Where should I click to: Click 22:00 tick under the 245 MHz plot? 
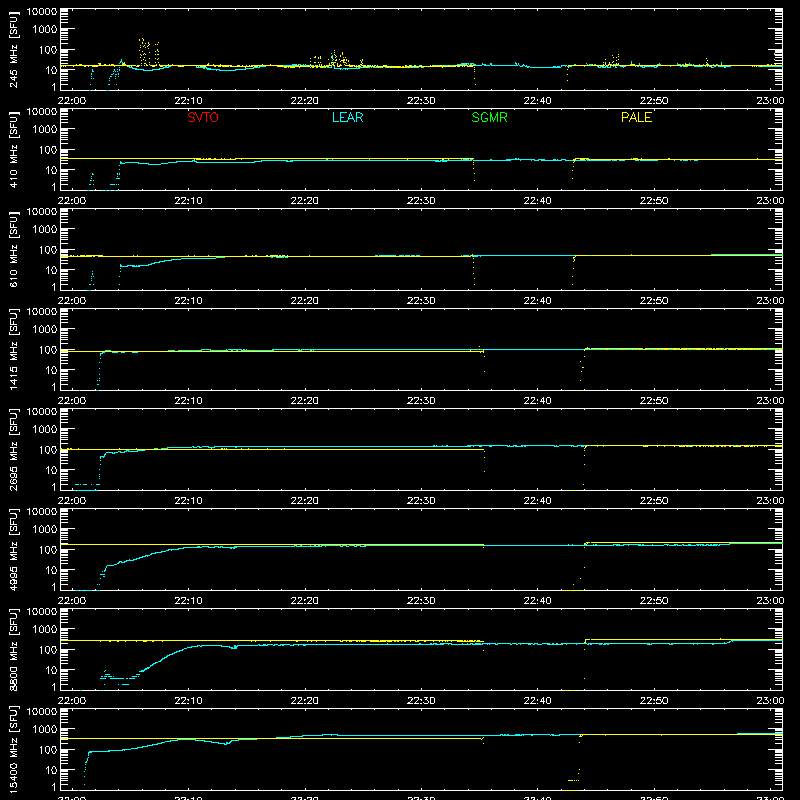point(71,101)
